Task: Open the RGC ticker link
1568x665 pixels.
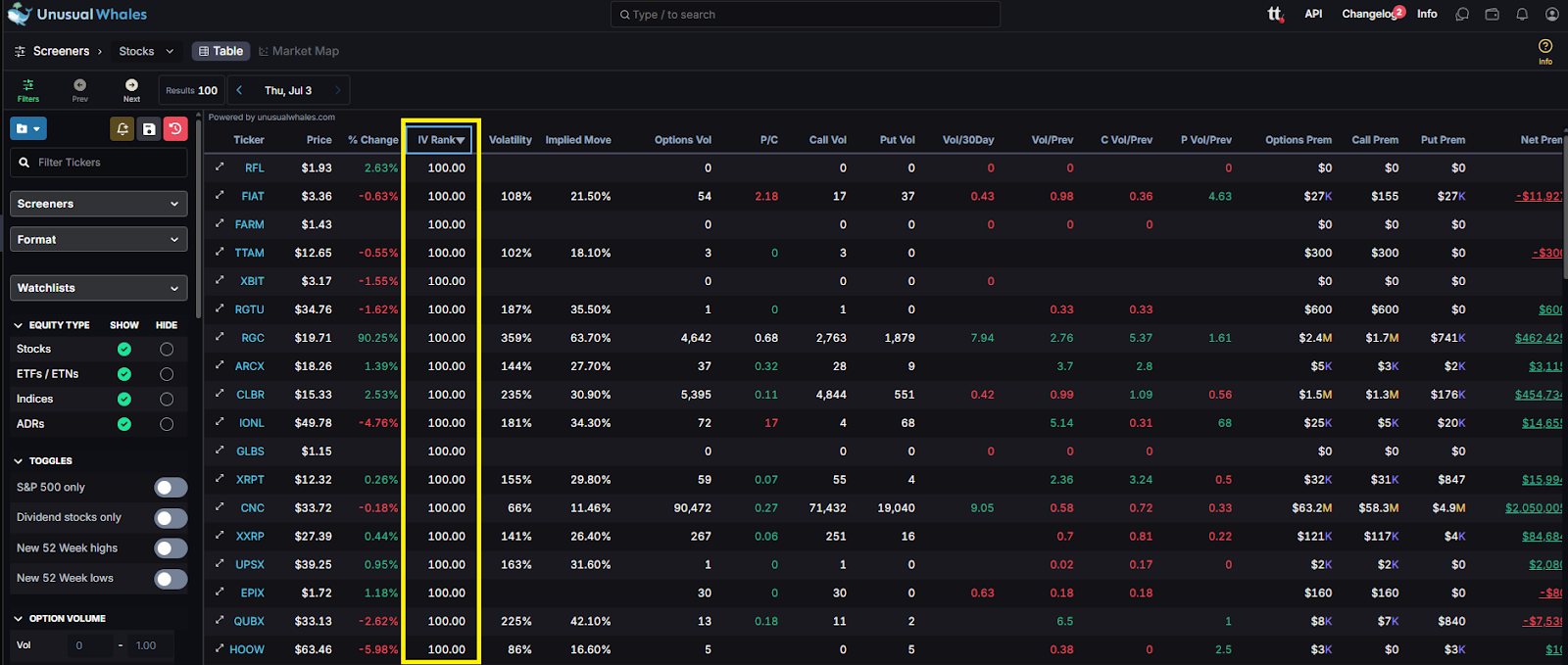Action: click(x=253, y=338)
